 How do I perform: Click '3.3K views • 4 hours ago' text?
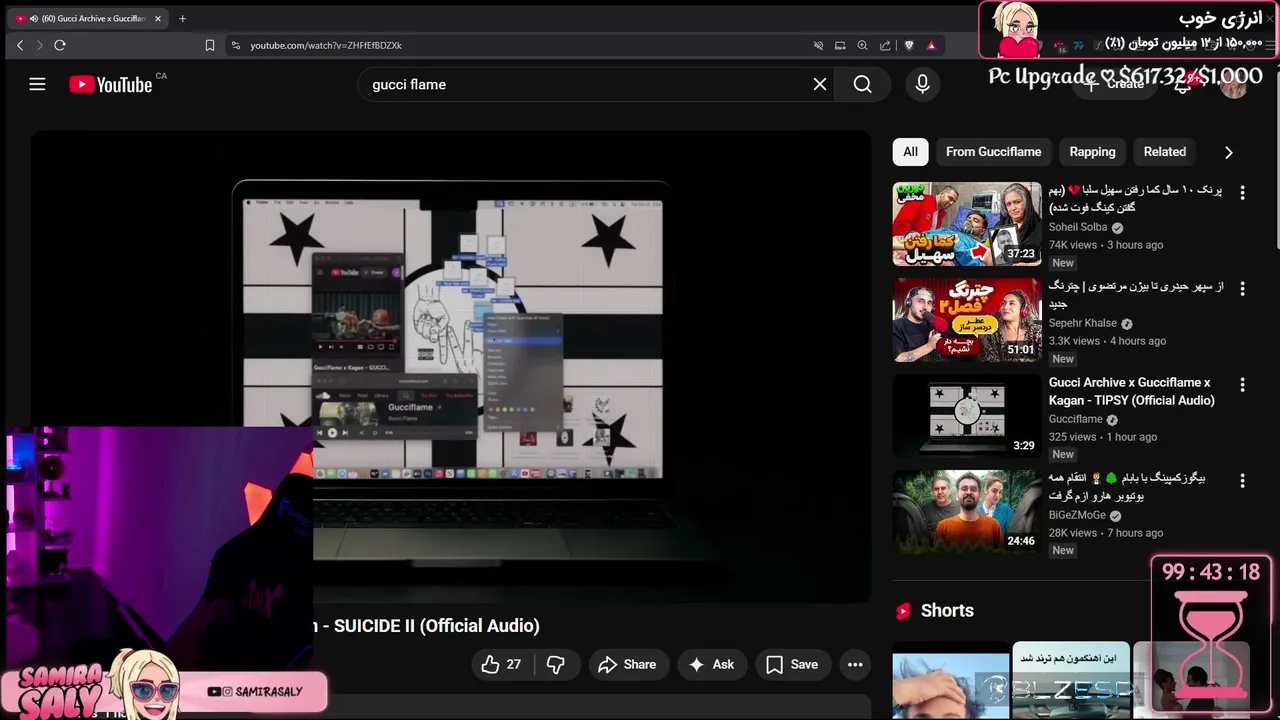coord(1107,341)
